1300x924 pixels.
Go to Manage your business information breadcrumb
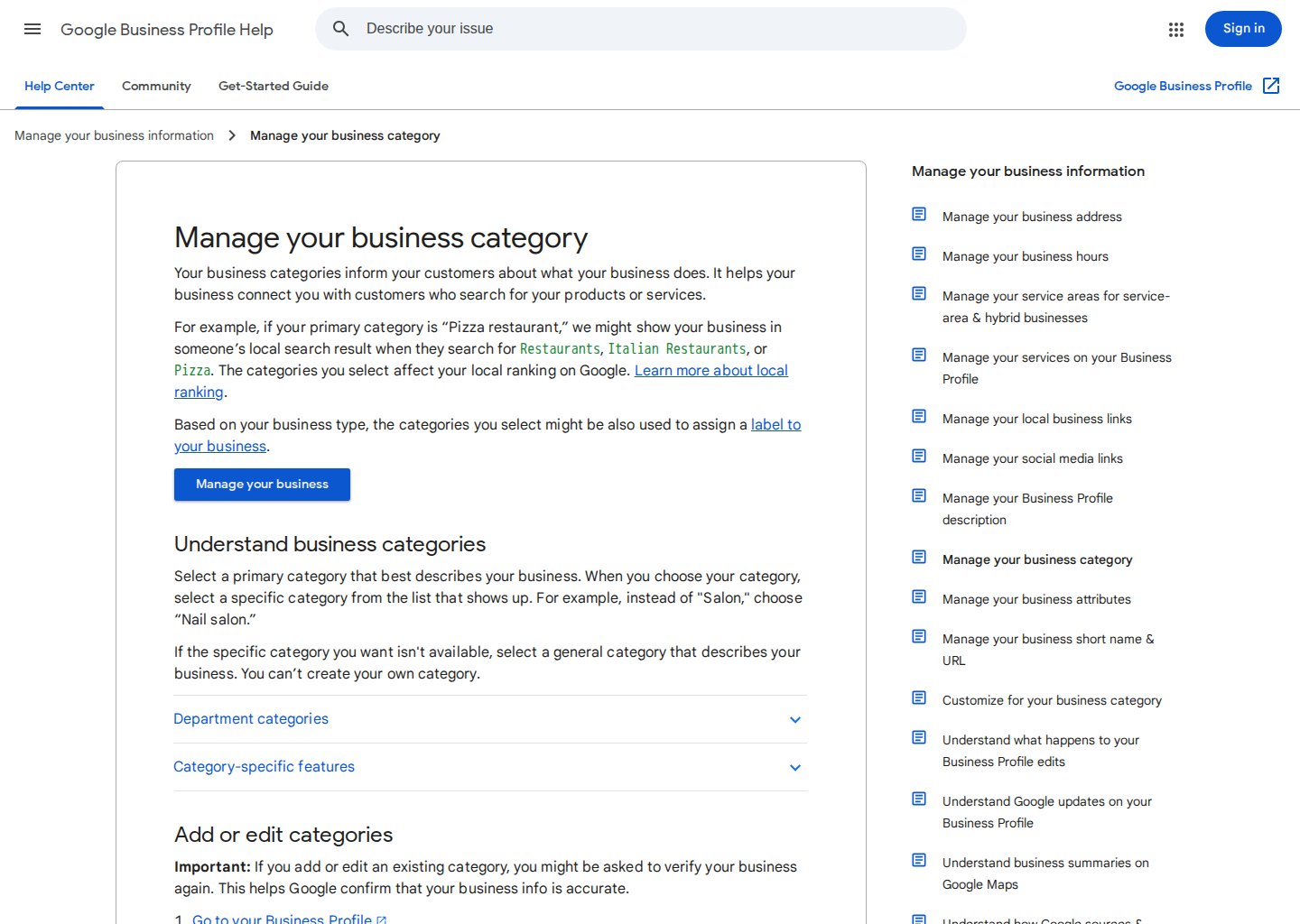click(x=114, y=135)
